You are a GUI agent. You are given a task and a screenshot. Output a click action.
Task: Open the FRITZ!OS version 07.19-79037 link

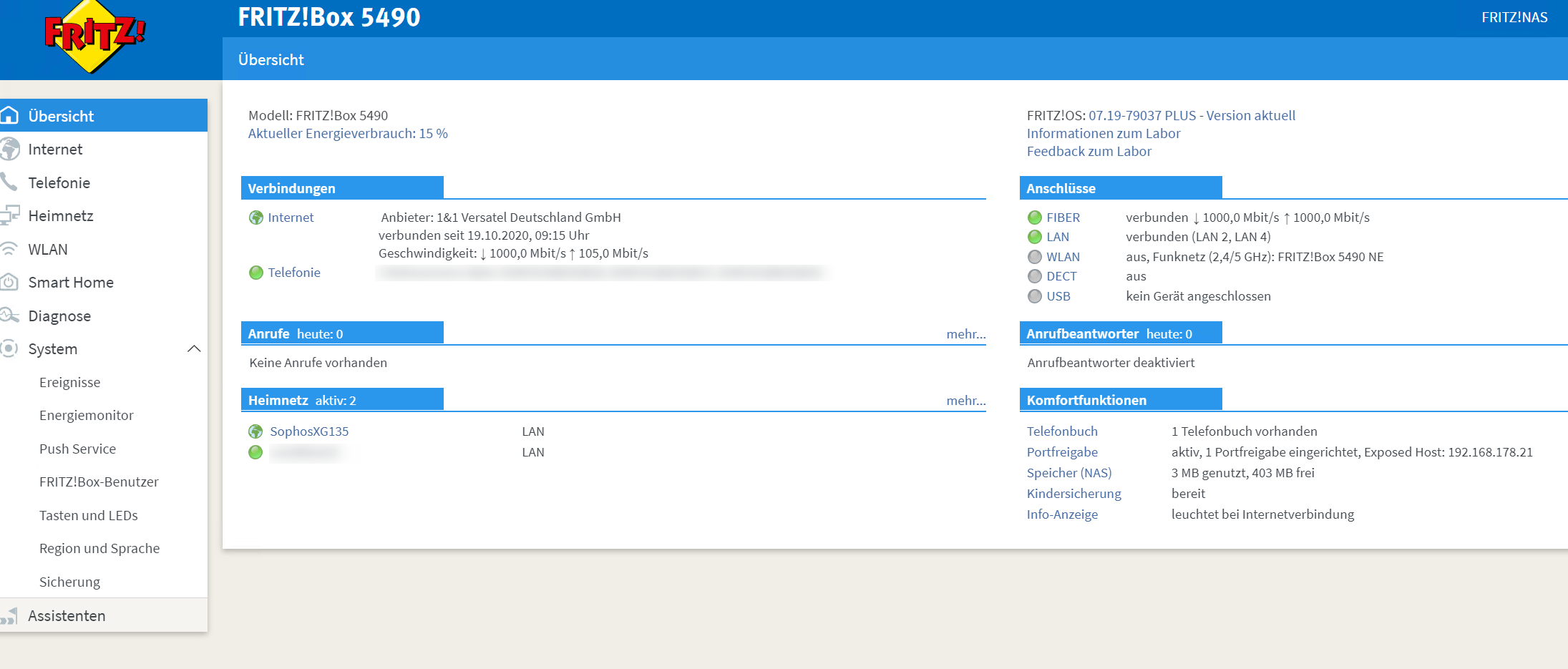[1192, 115]
